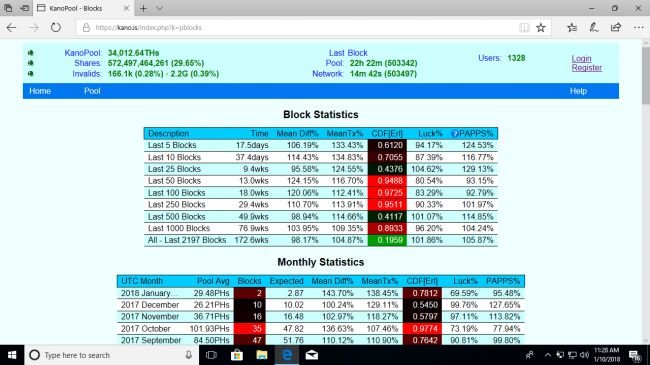Click the UTC Month column header

click(x=142, y=281)
